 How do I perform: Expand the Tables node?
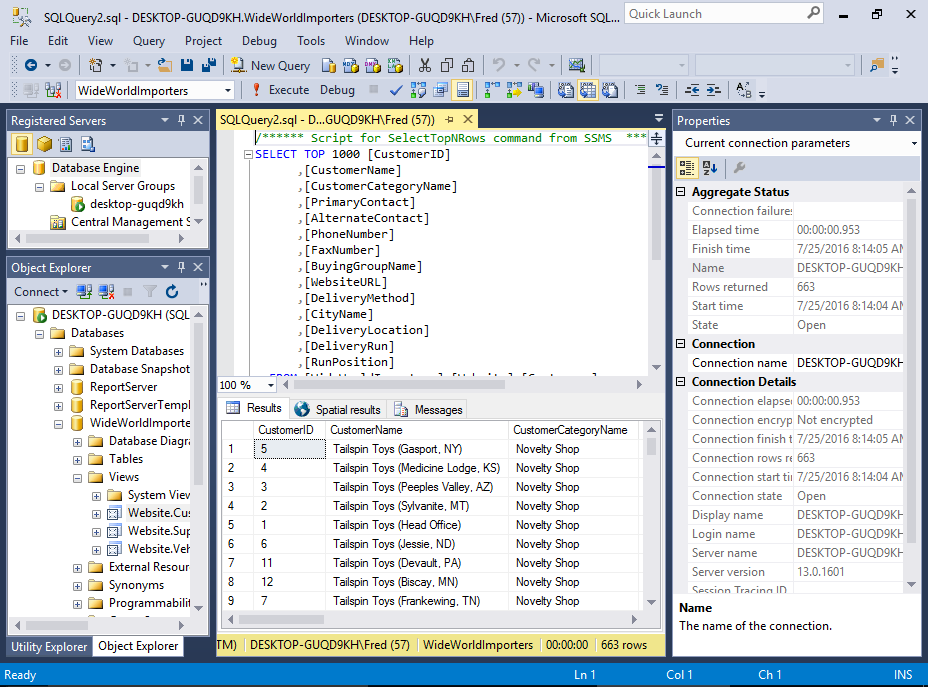pos(77,459)
